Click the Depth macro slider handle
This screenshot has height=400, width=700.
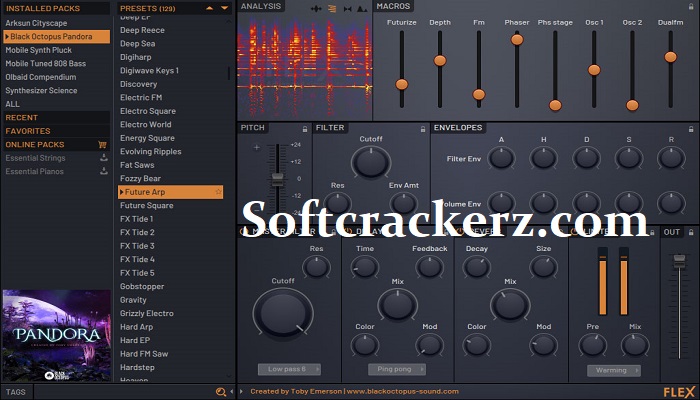(440, 60)
